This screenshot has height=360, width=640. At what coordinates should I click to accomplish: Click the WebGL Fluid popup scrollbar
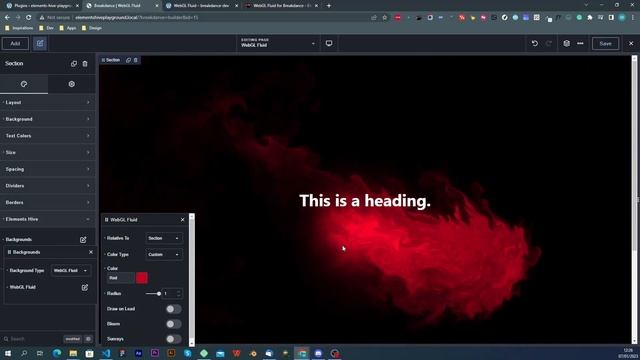(192, 279)
